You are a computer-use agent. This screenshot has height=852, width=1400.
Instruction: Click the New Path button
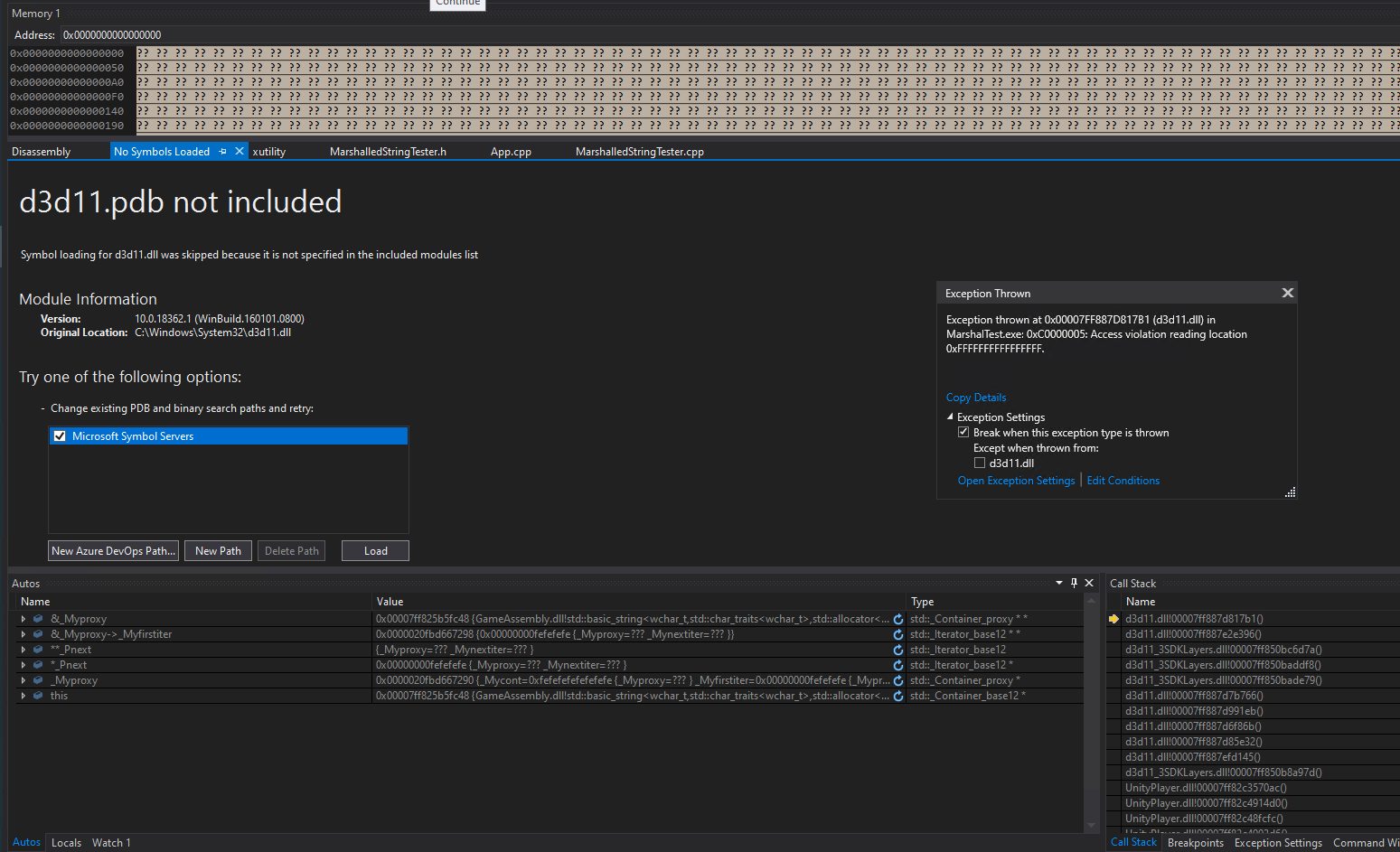click(218, 550)
